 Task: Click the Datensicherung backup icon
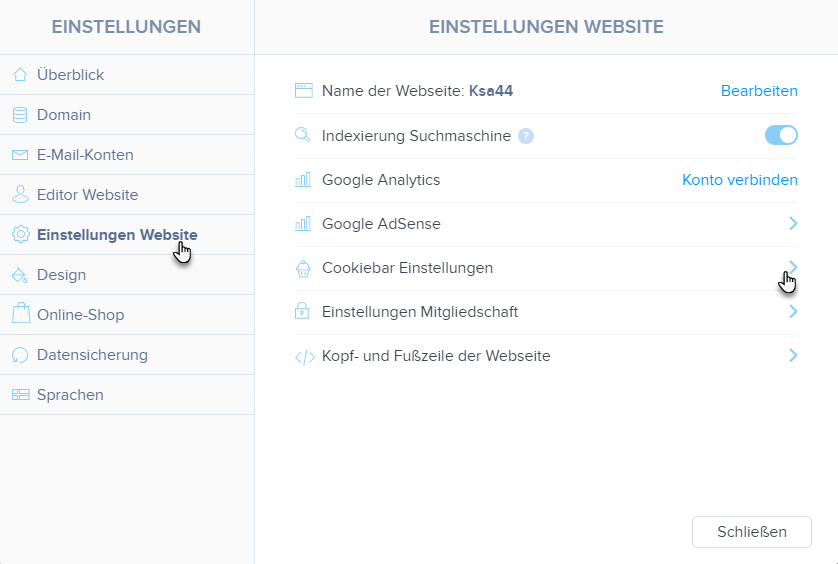(20, 355)
